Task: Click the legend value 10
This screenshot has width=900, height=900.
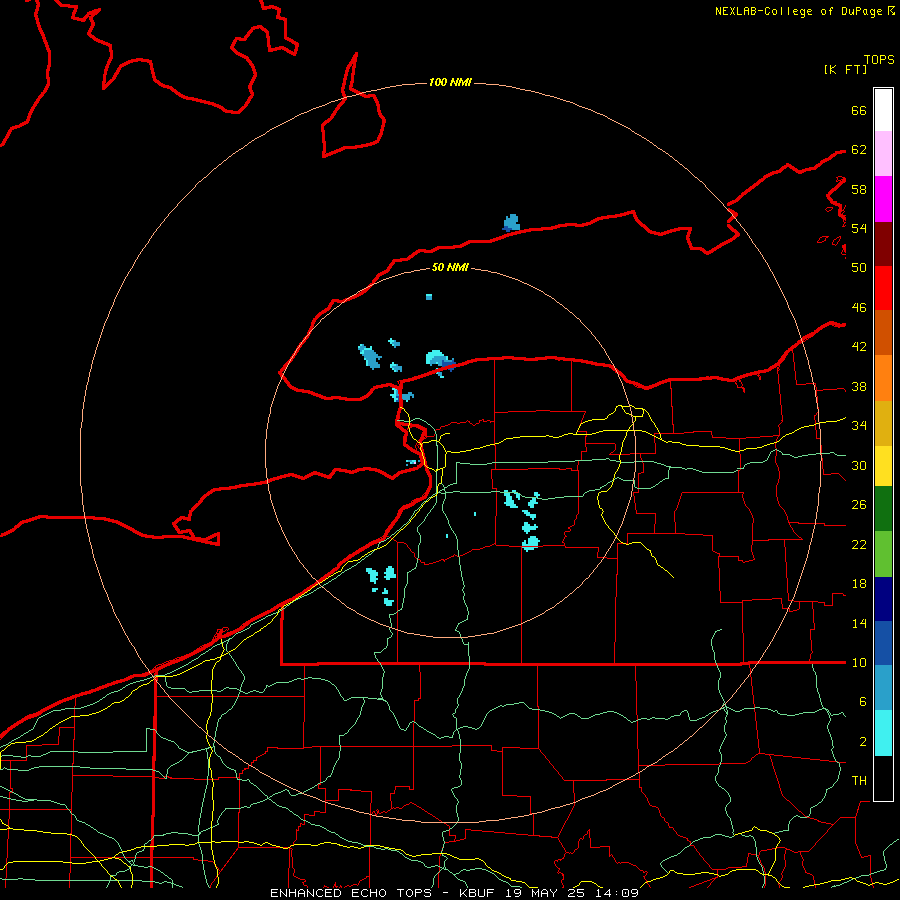Action: pos(859,663)
